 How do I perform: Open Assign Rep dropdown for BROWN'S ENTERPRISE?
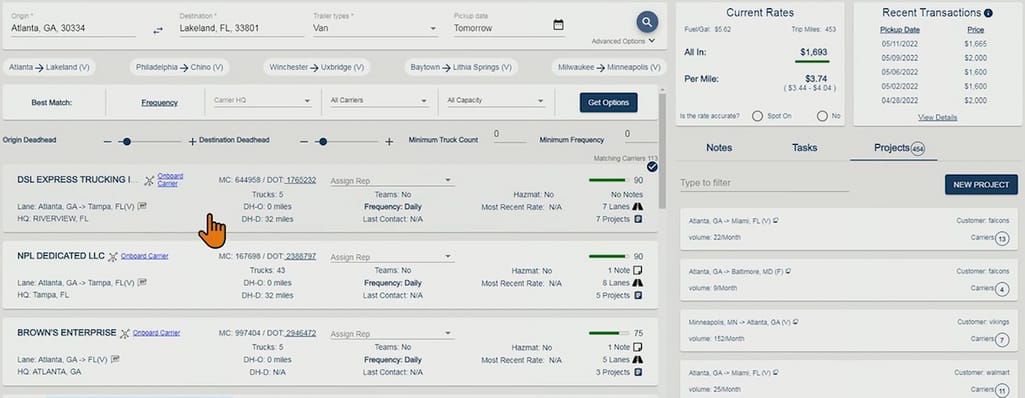(392, 334)
